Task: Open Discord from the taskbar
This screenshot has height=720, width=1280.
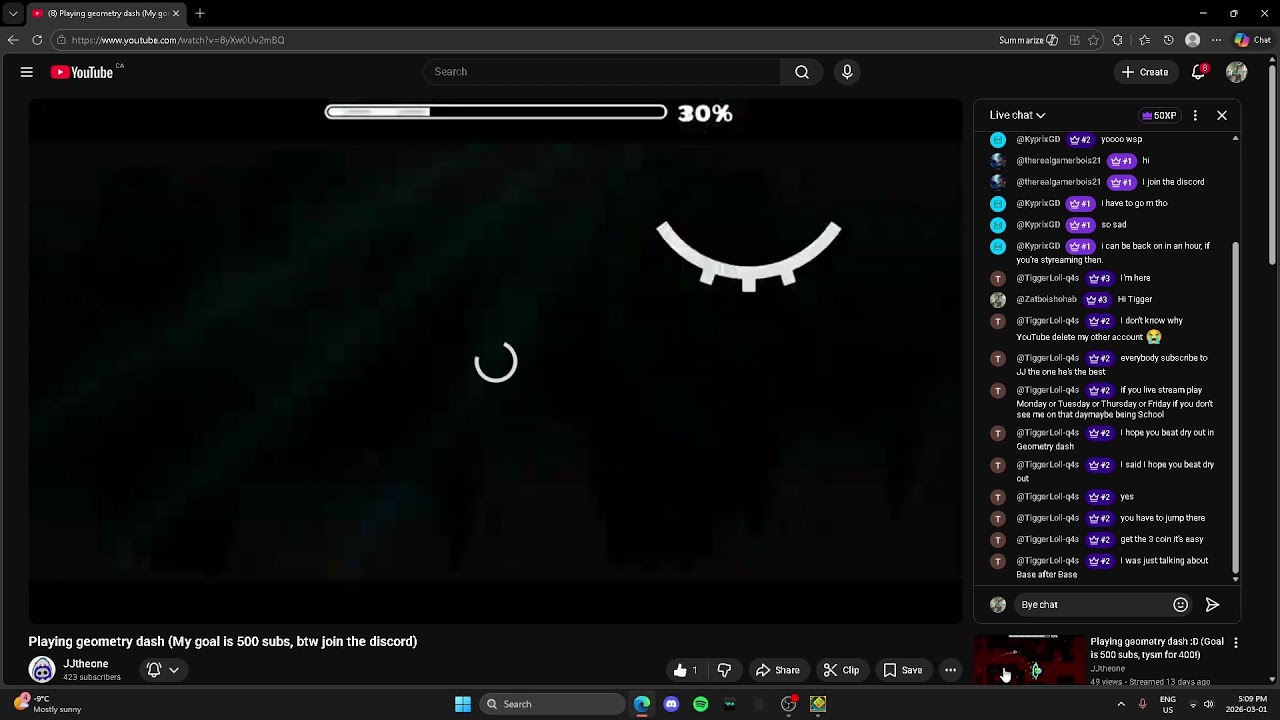Action: tap(671, 704)
